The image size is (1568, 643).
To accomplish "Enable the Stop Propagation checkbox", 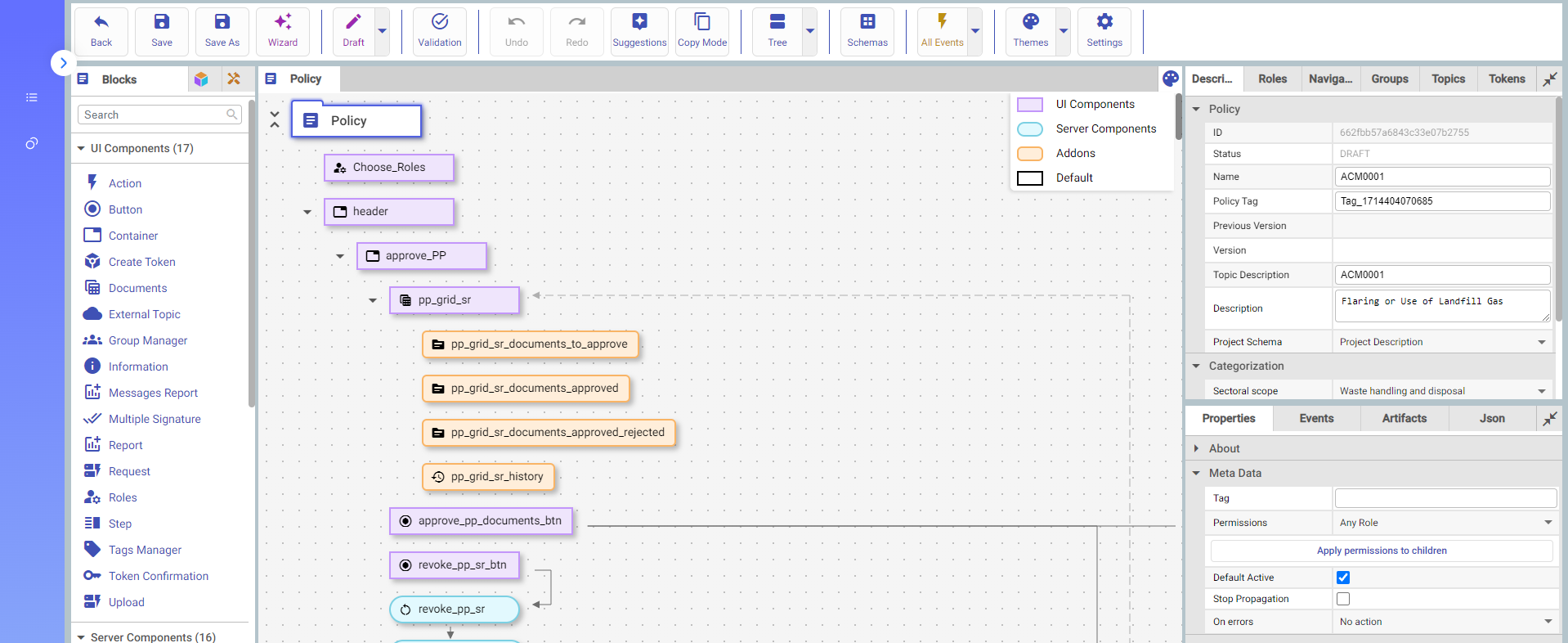I will click(1342, 599).
